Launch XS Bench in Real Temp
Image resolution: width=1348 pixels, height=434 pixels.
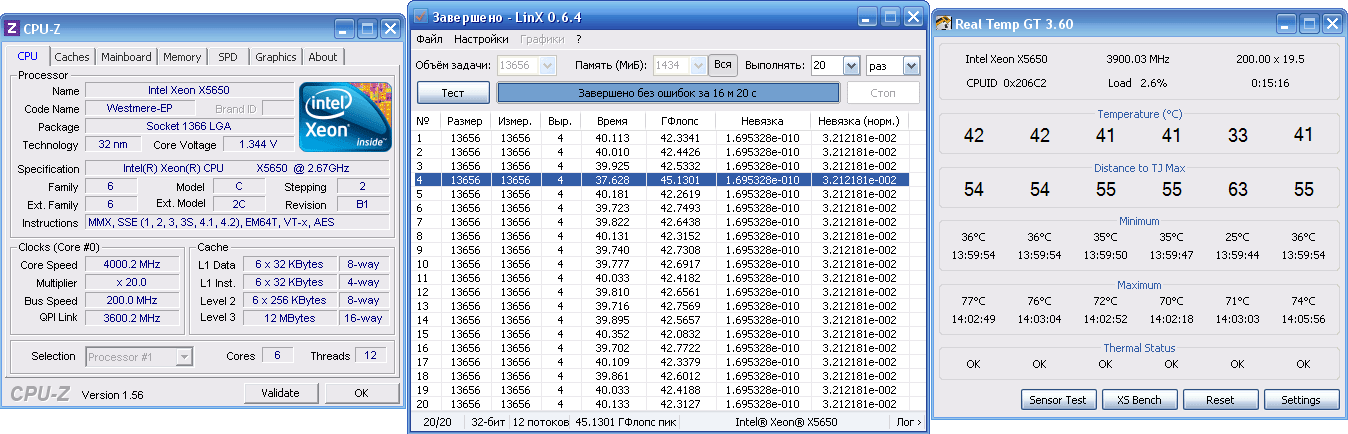1139,400
